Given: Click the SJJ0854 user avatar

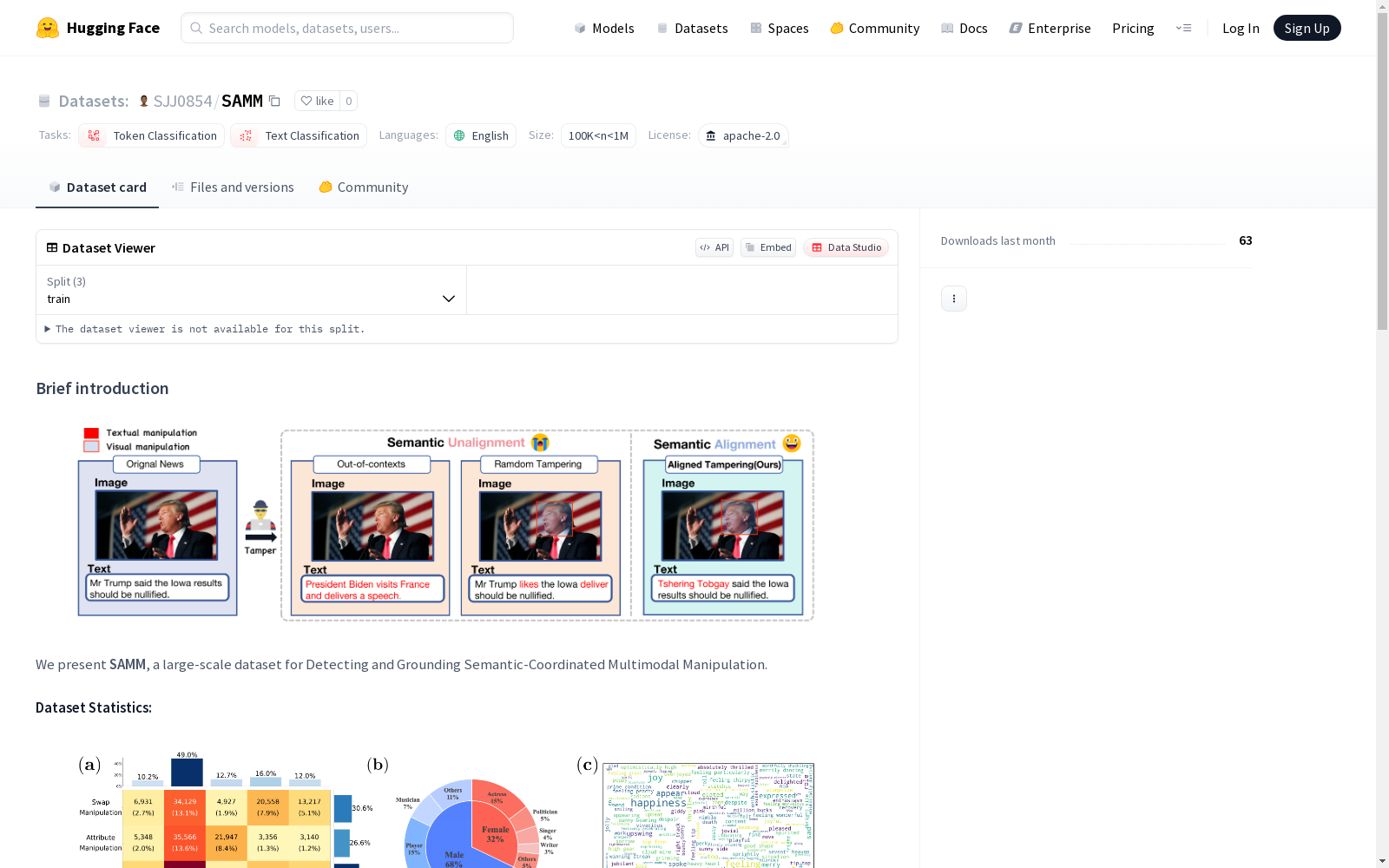Looking at the screenshot, I should coord(144,101).
